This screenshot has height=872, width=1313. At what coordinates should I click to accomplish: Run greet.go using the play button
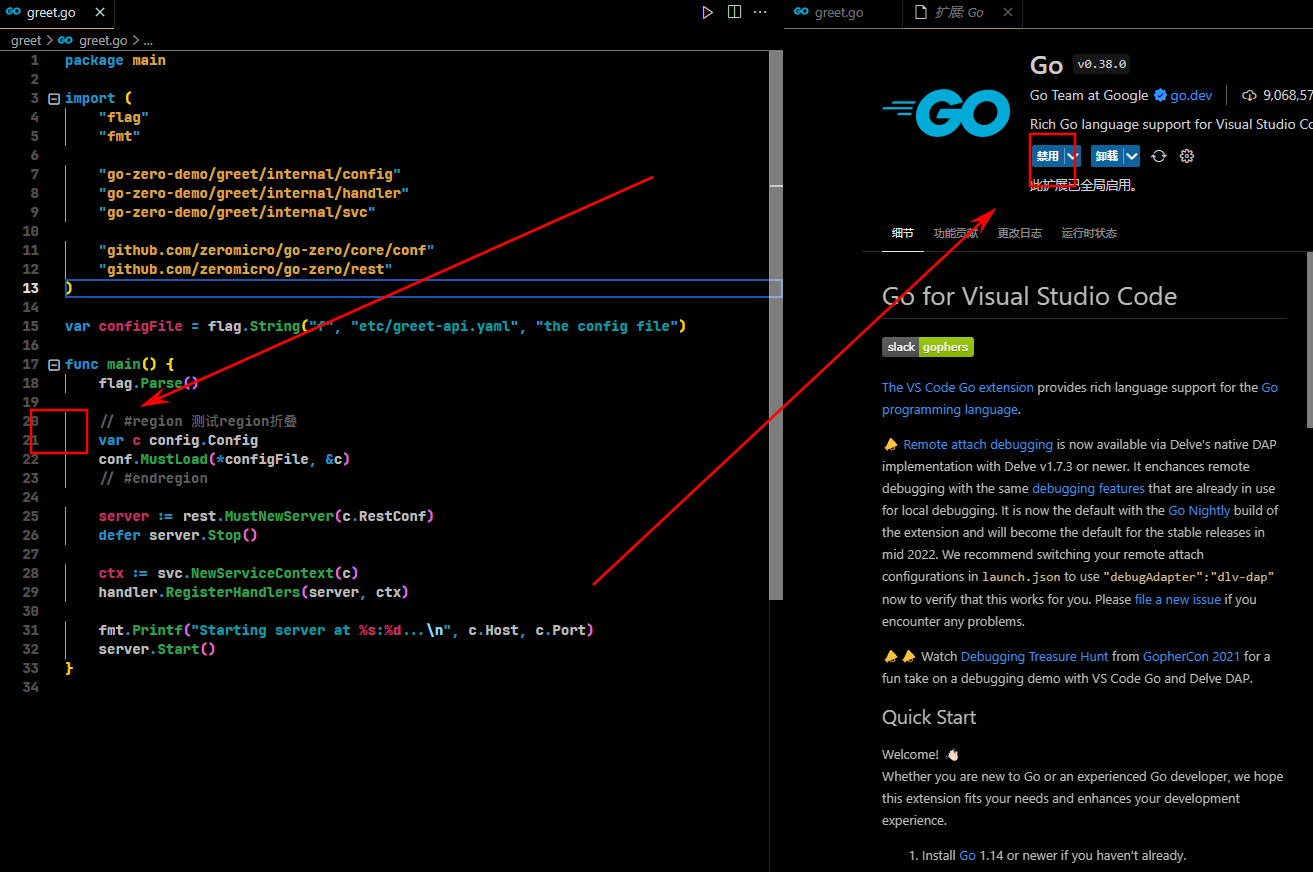coord(707,11)
